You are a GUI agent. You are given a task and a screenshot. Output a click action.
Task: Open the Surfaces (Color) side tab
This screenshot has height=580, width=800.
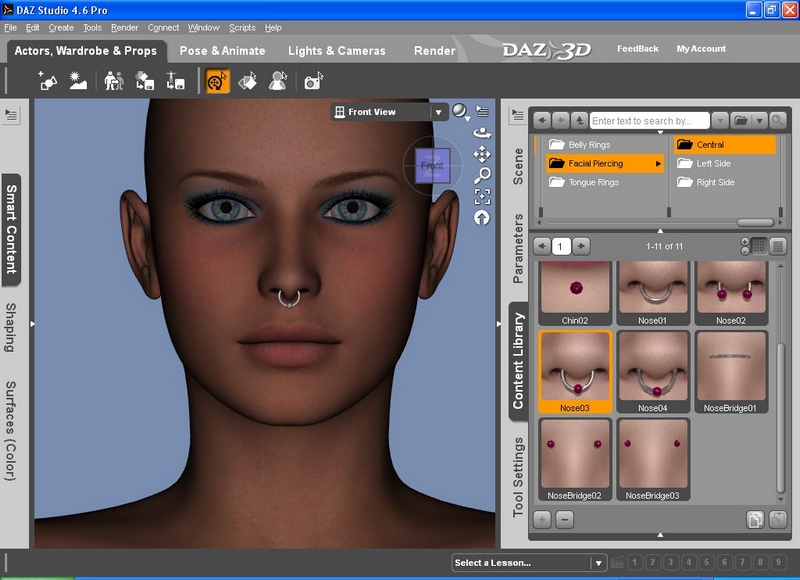10,431
